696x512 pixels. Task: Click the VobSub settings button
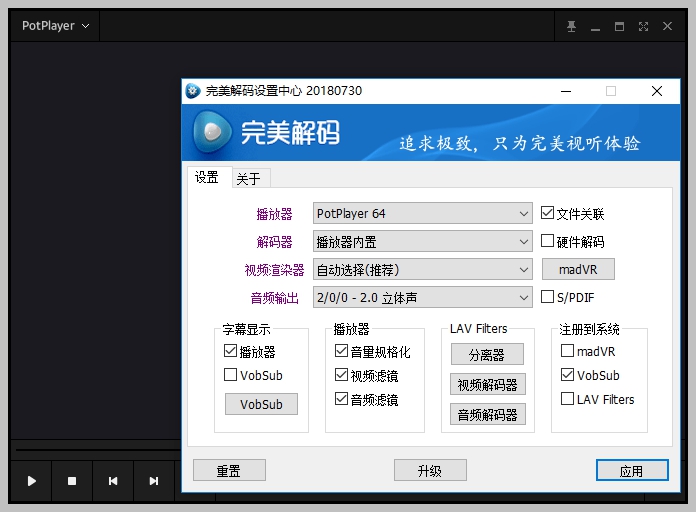click(261, 404)
